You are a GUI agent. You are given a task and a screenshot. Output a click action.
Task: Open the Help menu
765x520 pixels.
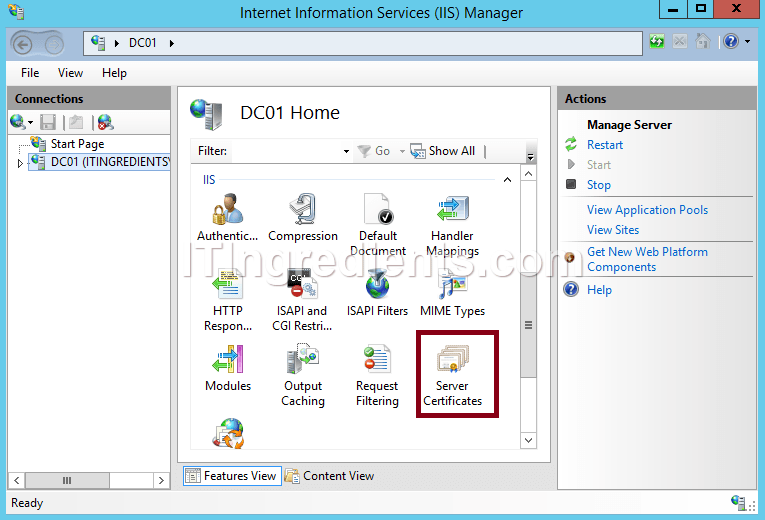[114, 73]
